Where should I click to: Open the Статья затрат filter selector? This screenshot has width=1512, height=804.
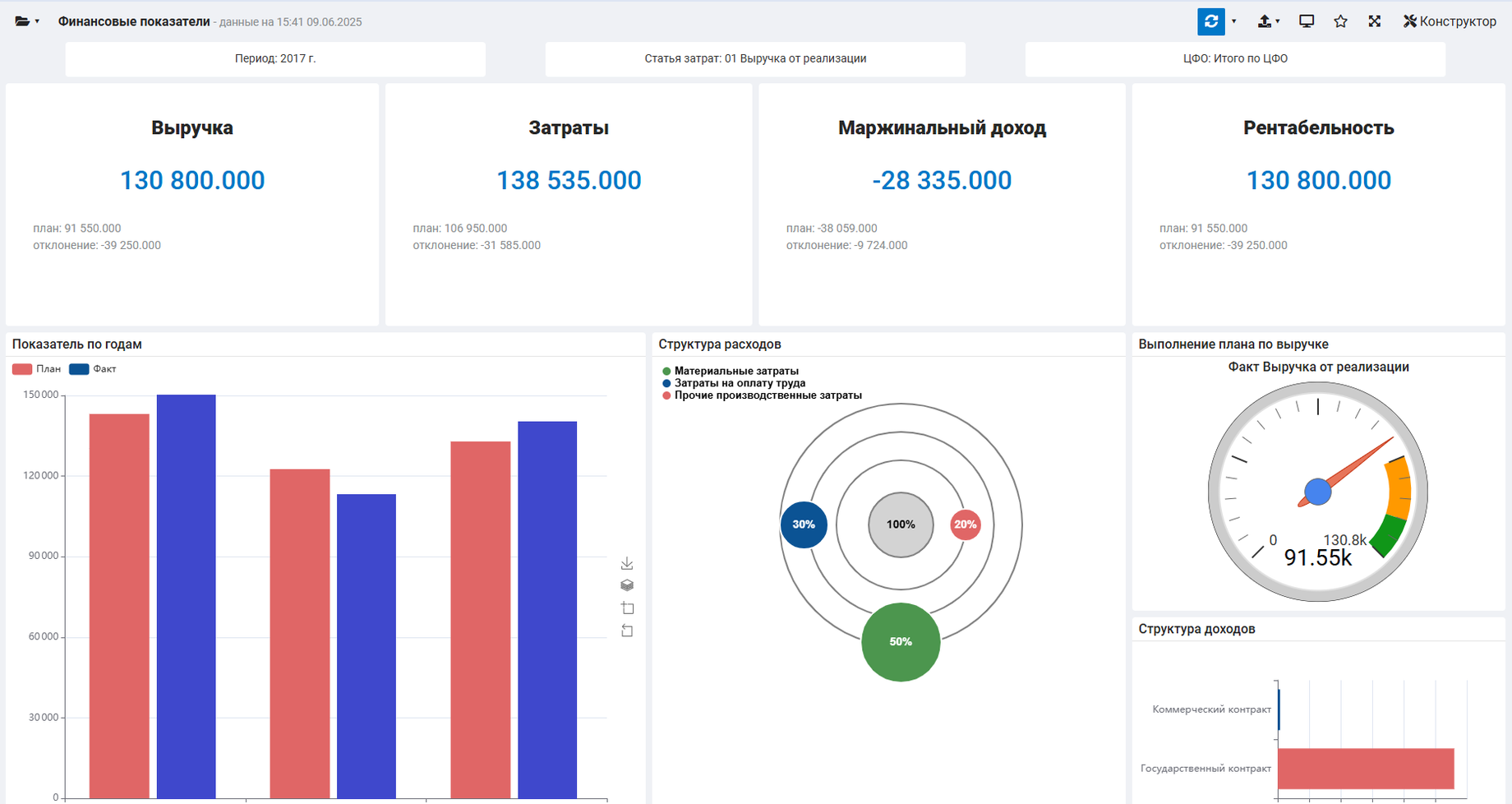pos(755,59)
